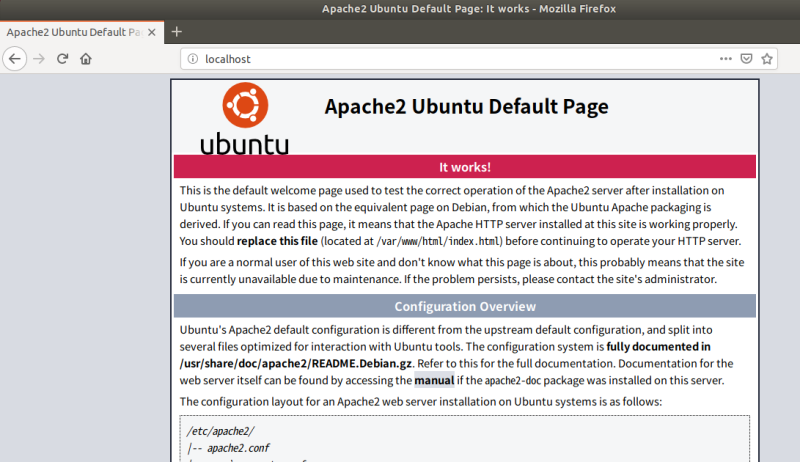Click the Apache2 Ubuntu Default Page heading
This screenshot has width=800, height=462.
tap(466, 107)
